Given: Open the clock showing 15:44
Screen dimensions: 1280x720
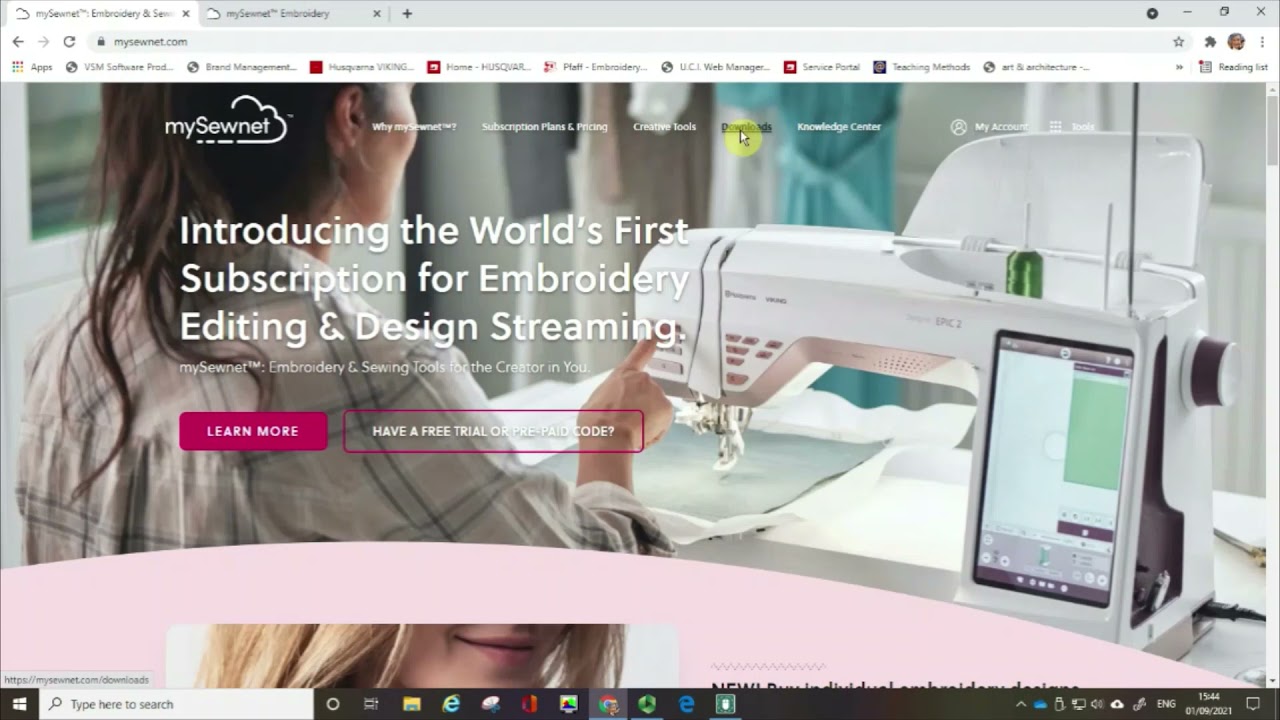Looking at the screenshot, I should tap(1209, 704).
